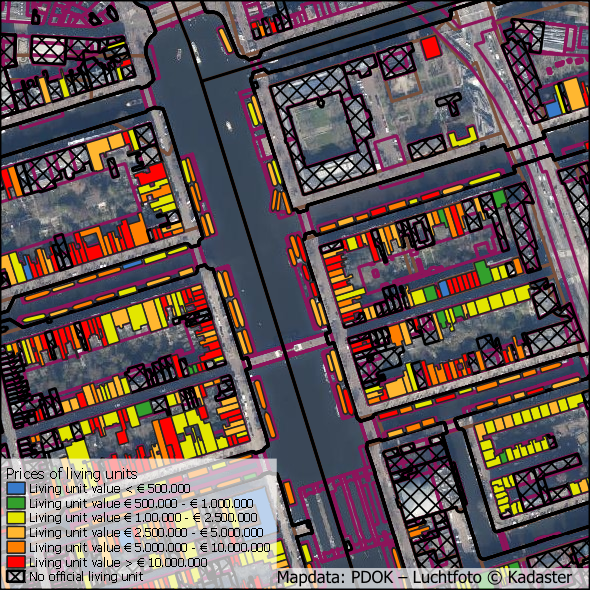Image resolution: width=590 pixels, height=590 pixels.
Task: Select the red swatch for over €10.000.000
Action: [x=16, y=562]
